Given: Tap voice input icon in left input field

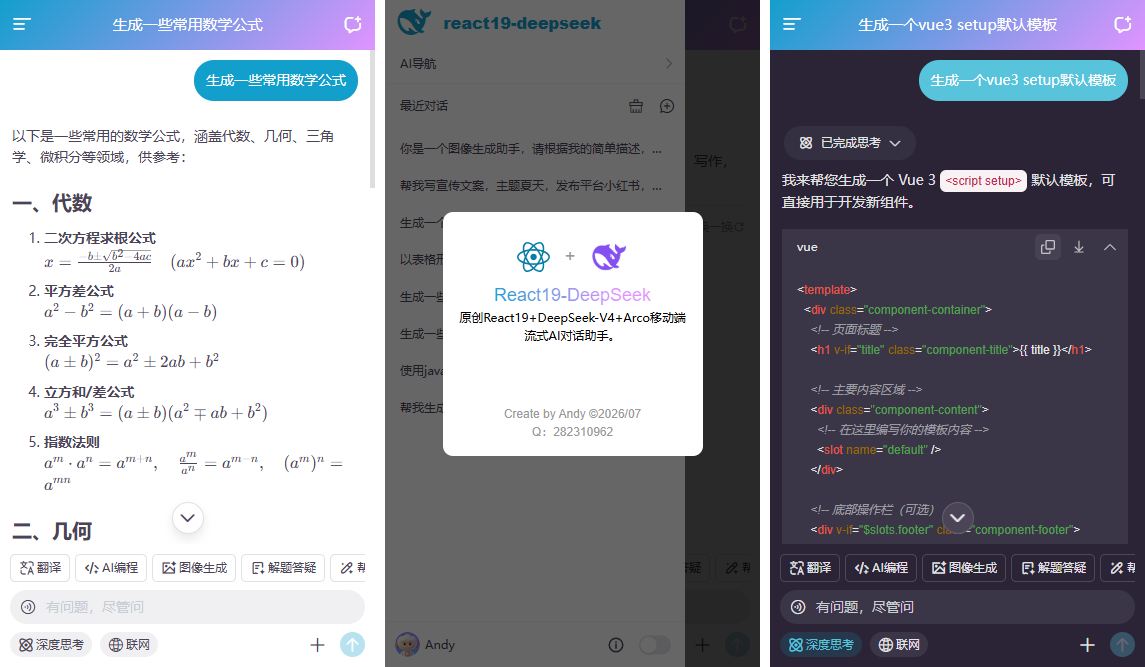Looking at the screenshot, I should click(x=28, y=606).
